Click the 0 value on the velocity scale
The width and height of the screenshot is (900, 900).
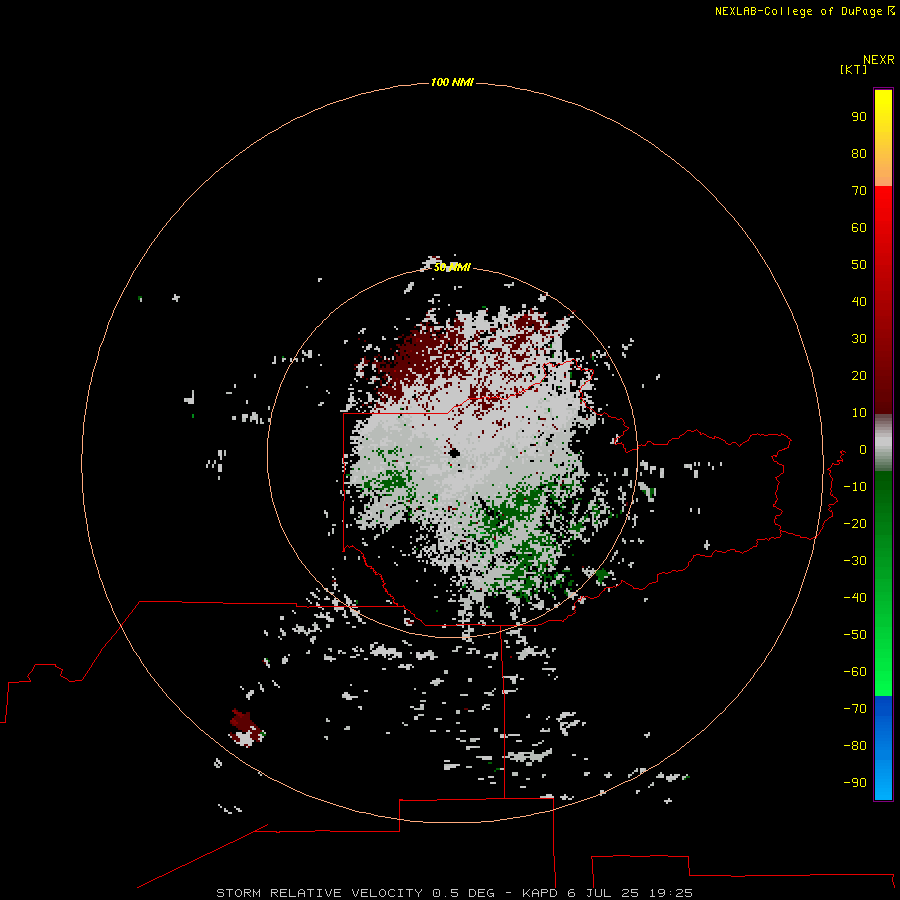tap(863, 450)
